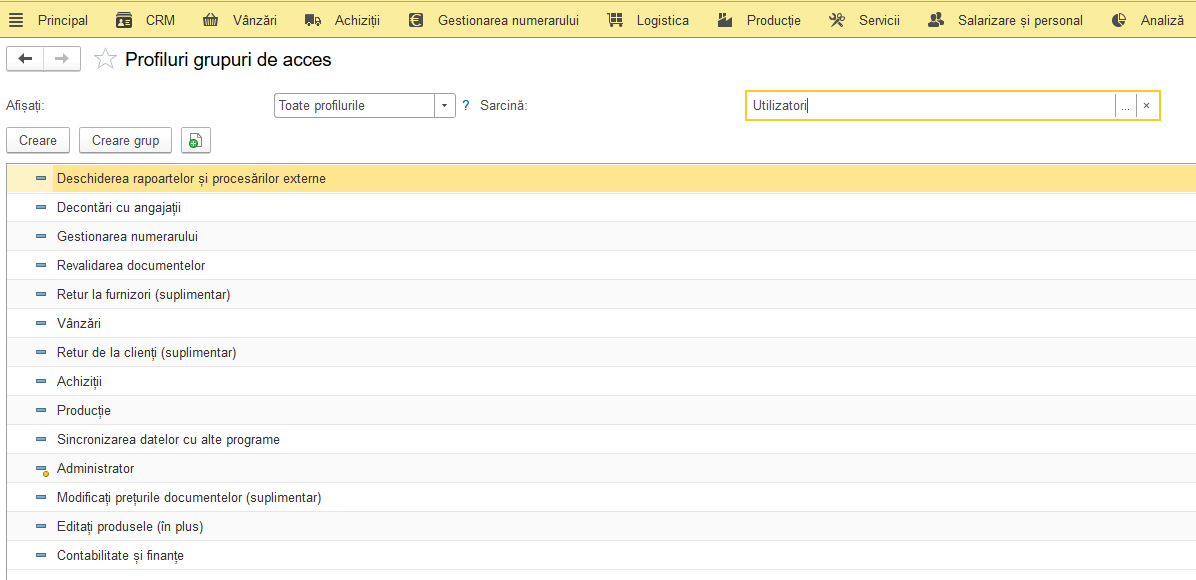Screen dimensions: 1196x580
Task: Open Sarcină selection with ellipsis button
Action: [x=1126, y=105]
